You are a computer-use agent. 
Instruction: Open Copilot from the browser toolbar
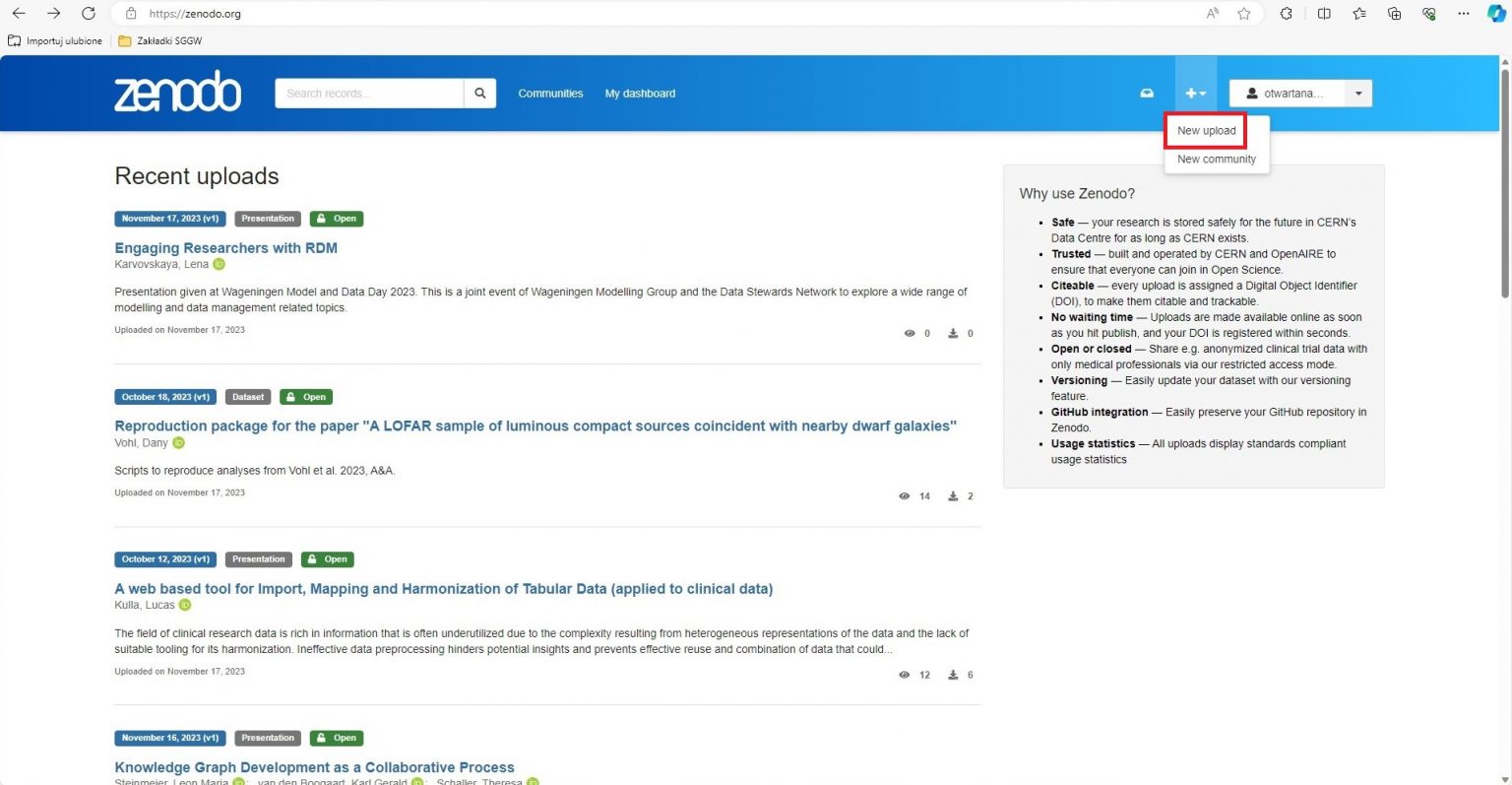pos(1494,14)
